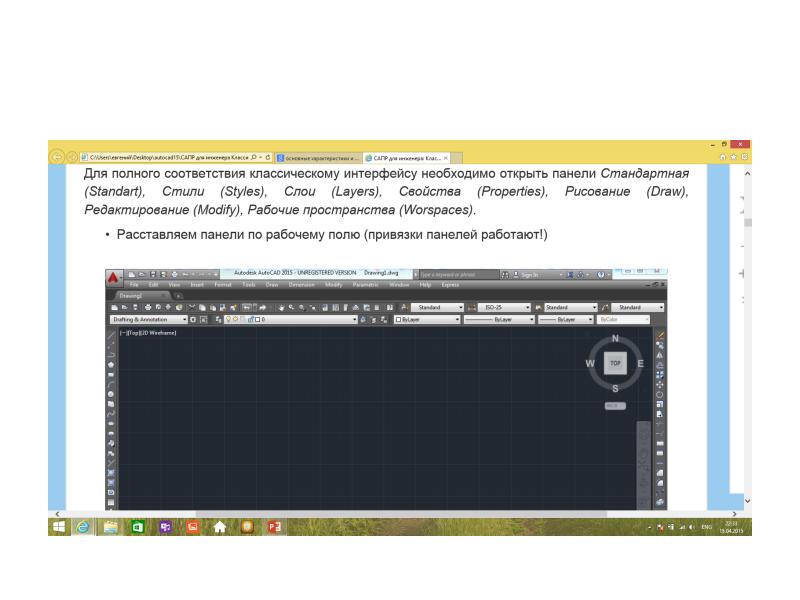Click the New drawing icon in Standard toolbar
This screenshot has width=800, height=600.
[x=114, y=307]
